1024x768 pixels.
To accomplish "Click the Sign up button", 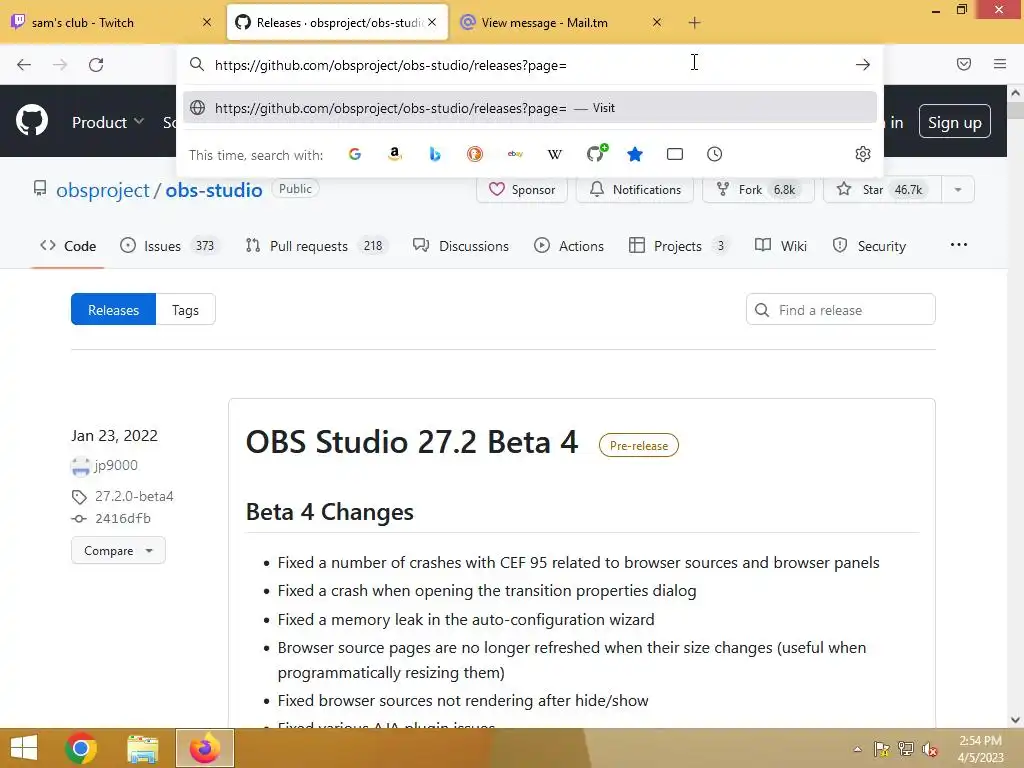I will [954, 122].
